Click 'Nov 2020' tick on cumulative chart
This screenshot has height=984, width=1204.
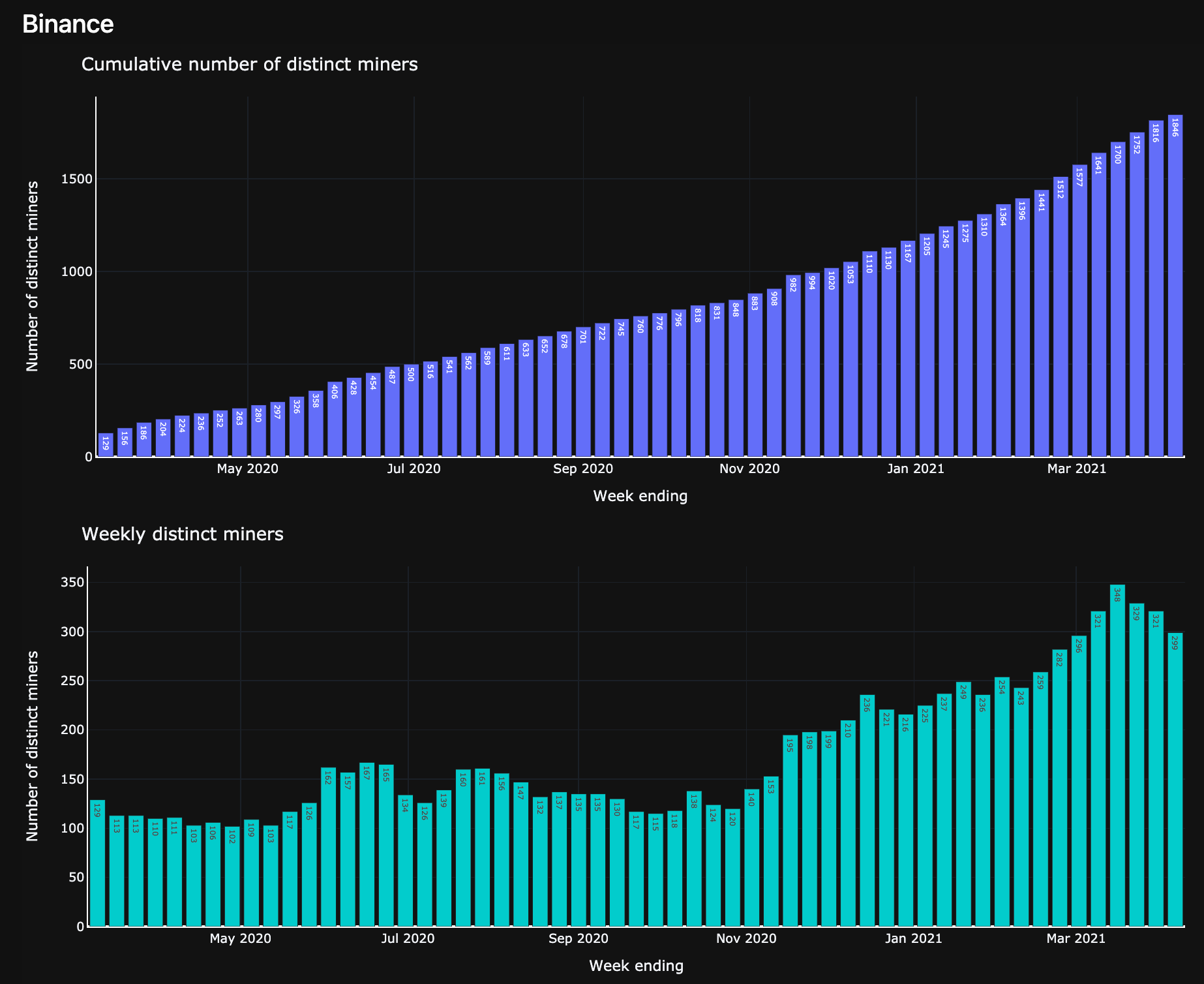coord(749,469)
